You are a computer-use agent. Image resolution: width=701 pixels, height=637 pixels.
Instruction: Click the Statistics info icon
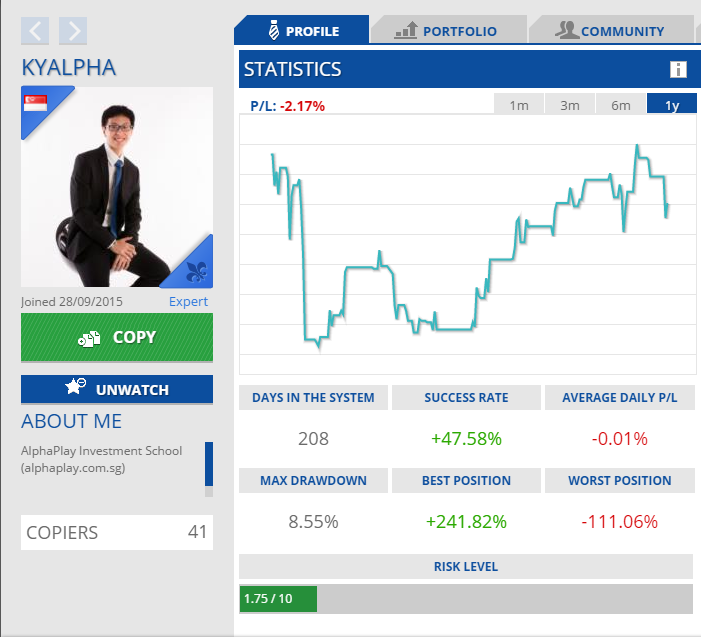click(678, 69)
